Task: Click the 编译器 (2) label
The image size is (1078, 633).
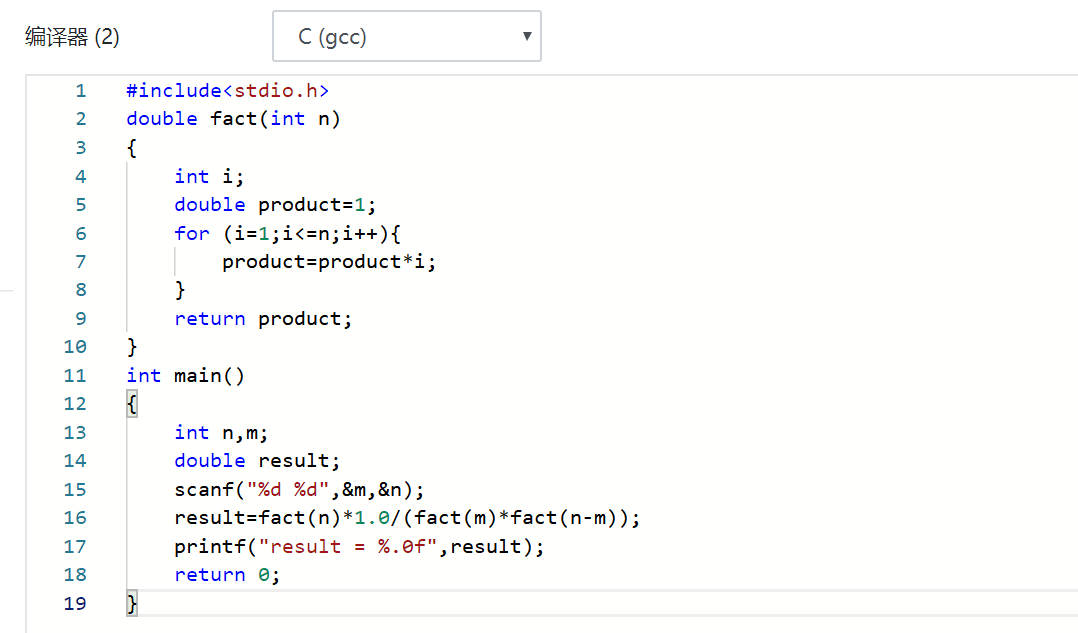Action: pyautogui.click(x=72, y=37)
